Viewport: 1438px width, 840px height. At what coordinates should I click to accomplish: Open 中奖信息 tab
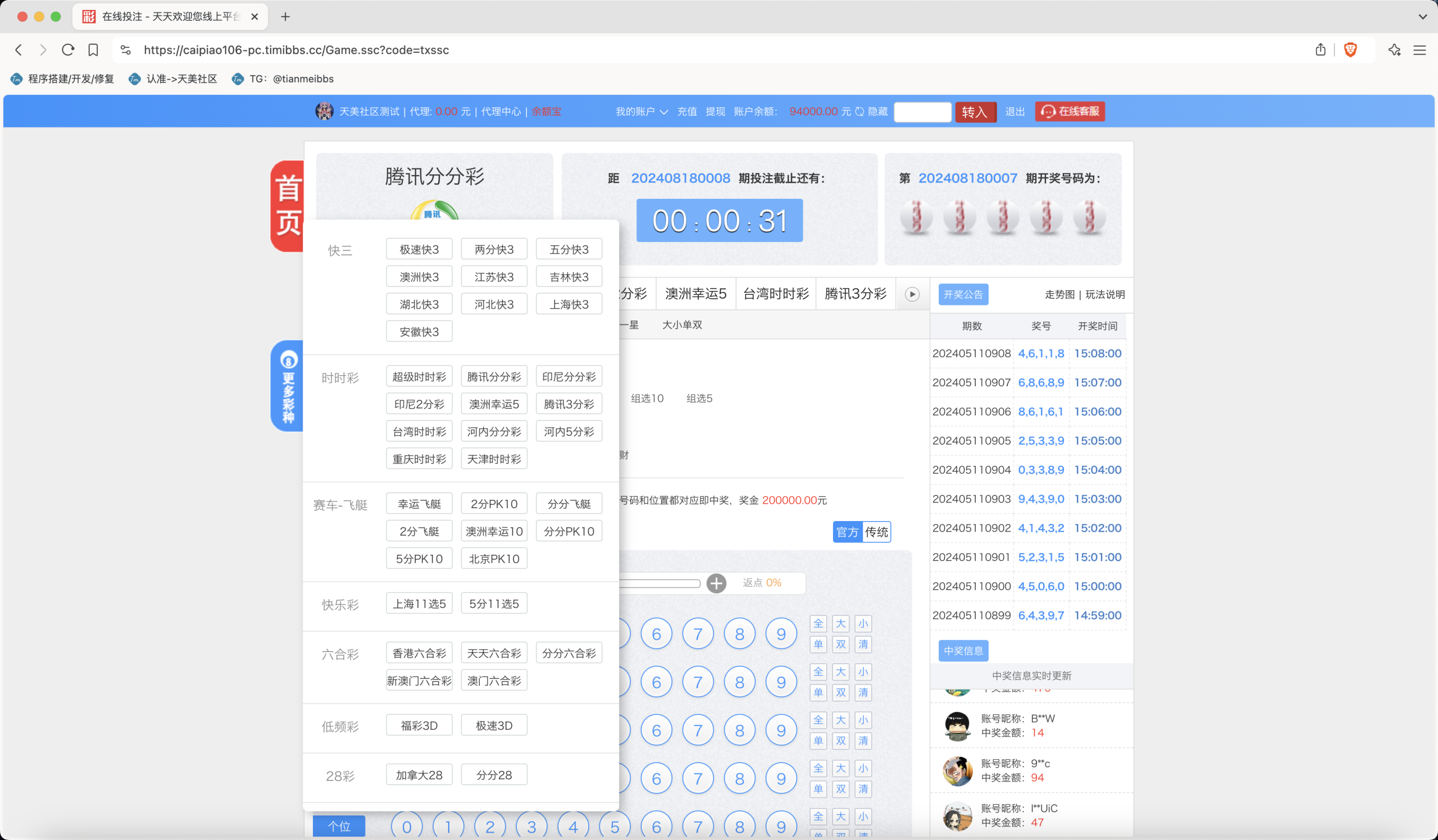click(963, 651)
